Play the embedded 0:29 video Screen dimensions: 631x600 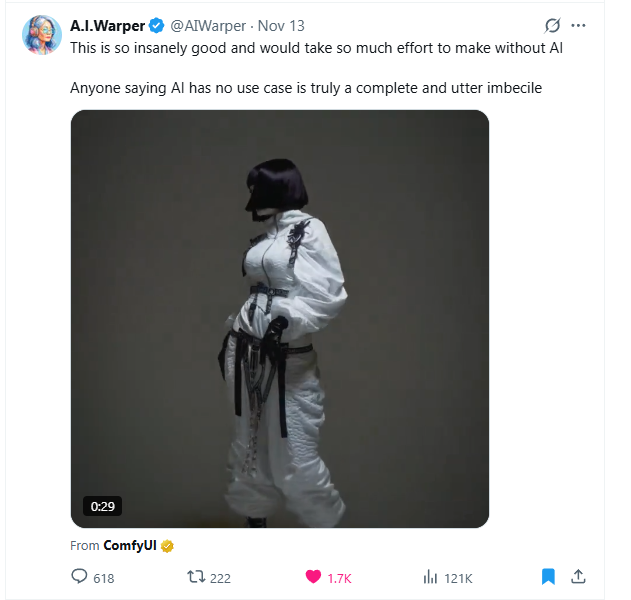coord(280,319)
